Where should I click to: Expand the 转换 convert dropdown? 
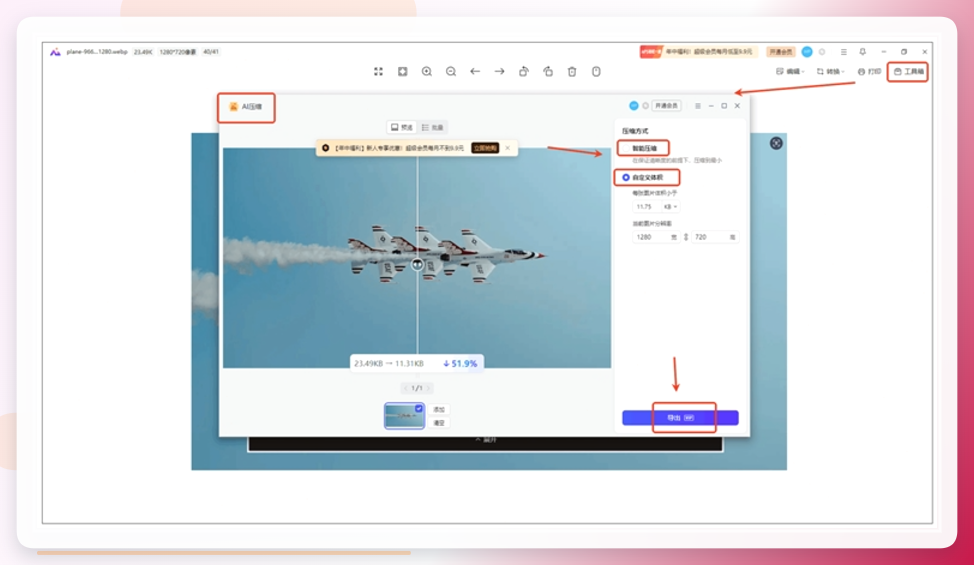pos(831,71)
